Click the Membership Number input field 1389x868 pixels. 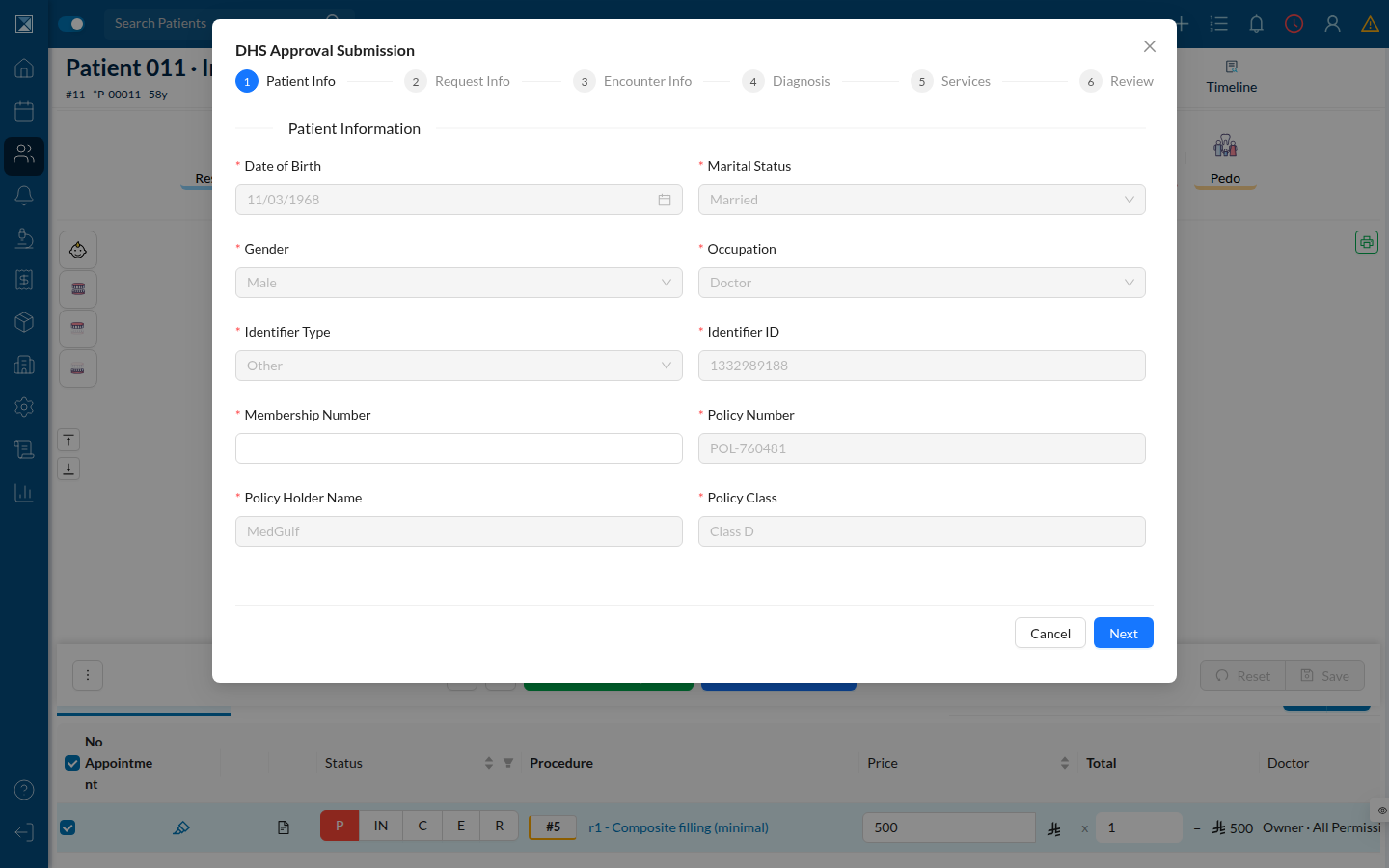[459, 448]
